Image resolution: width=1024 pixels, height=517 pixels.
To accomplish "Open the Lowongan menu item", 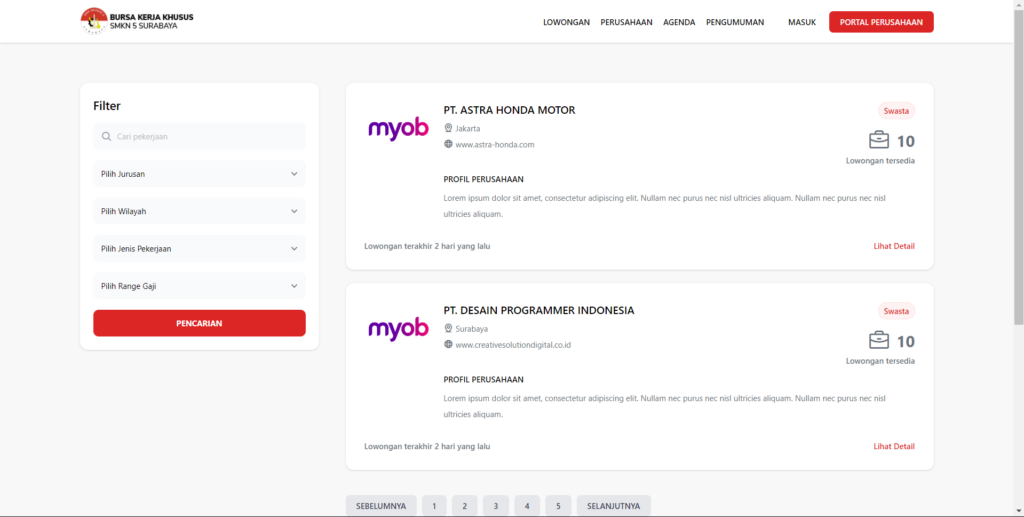I will point(566,22).
